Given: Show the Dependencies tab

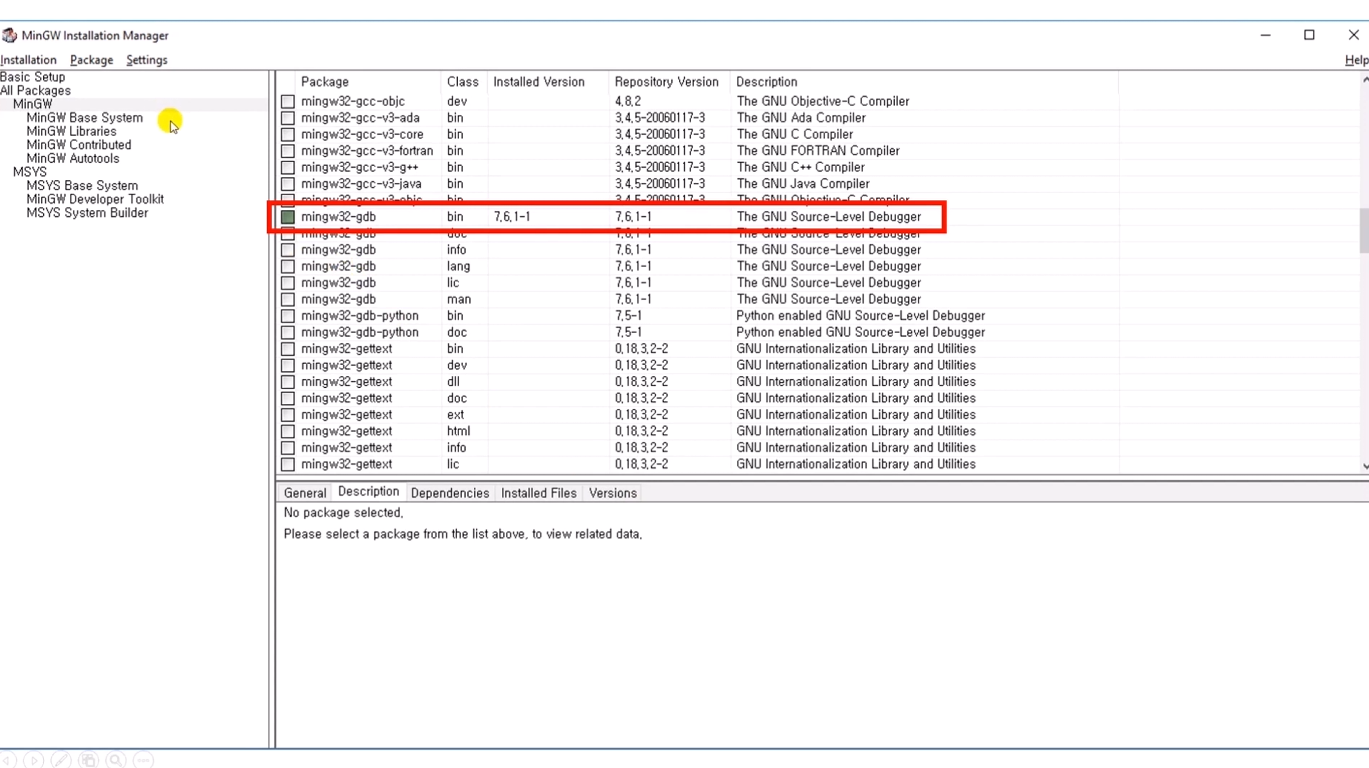Looking at the screenshot, I should click(x=450, y=493).
